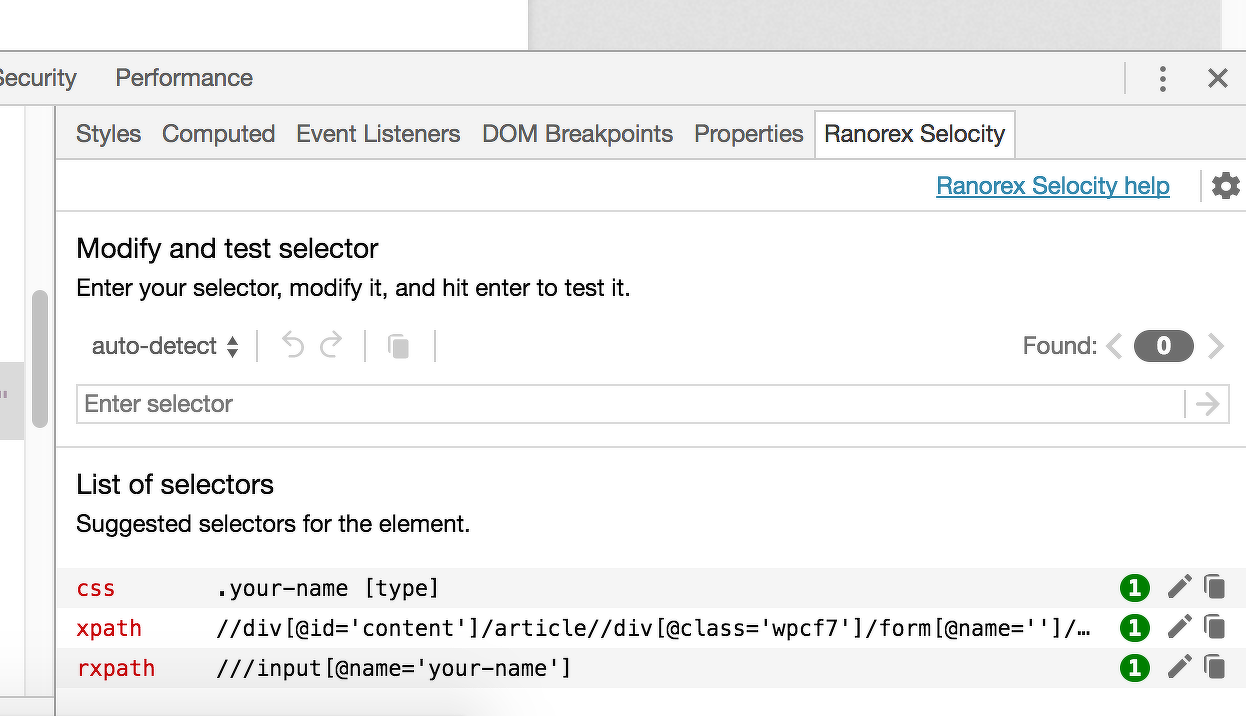Click the Enter selector input field

coord(630,404)
